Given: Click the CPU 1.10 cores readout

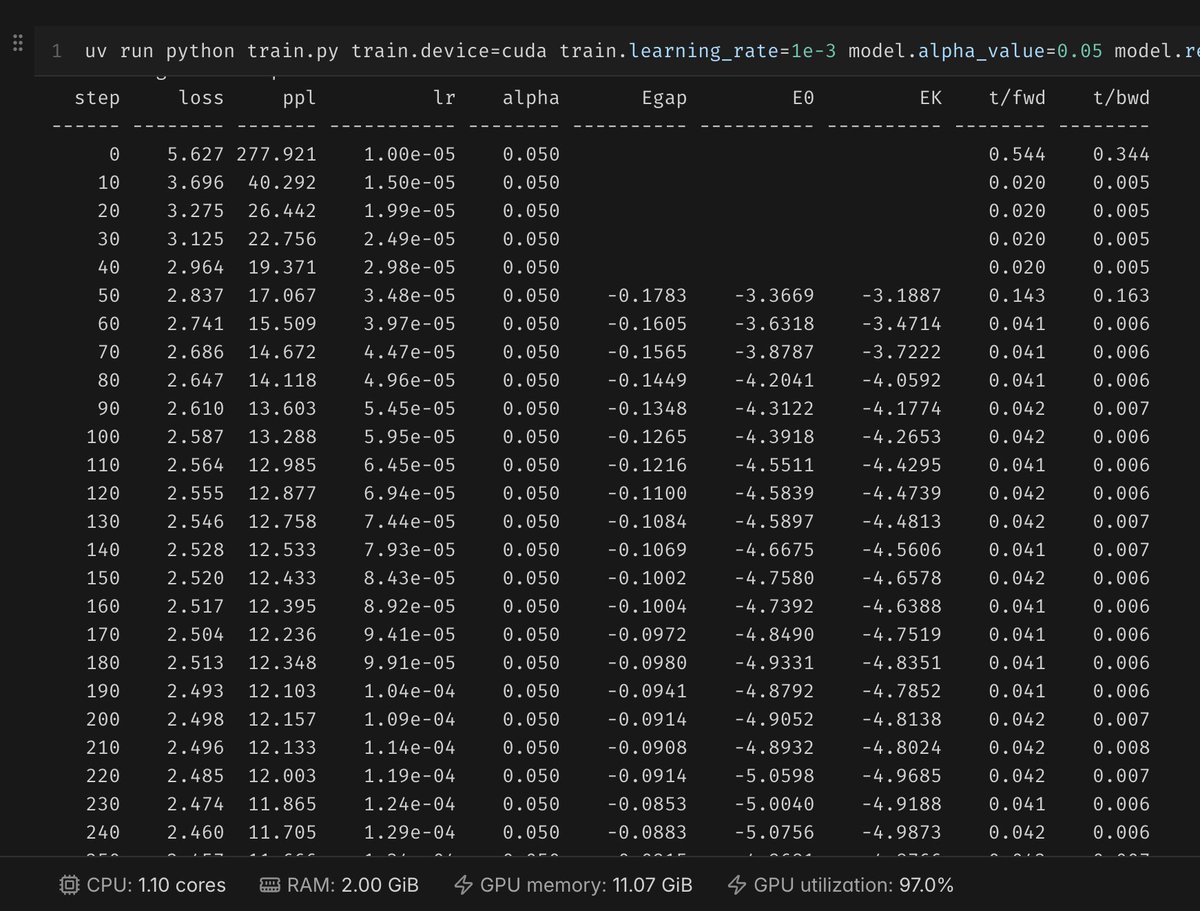Looking at the screenshot, I should click(156, 885).
